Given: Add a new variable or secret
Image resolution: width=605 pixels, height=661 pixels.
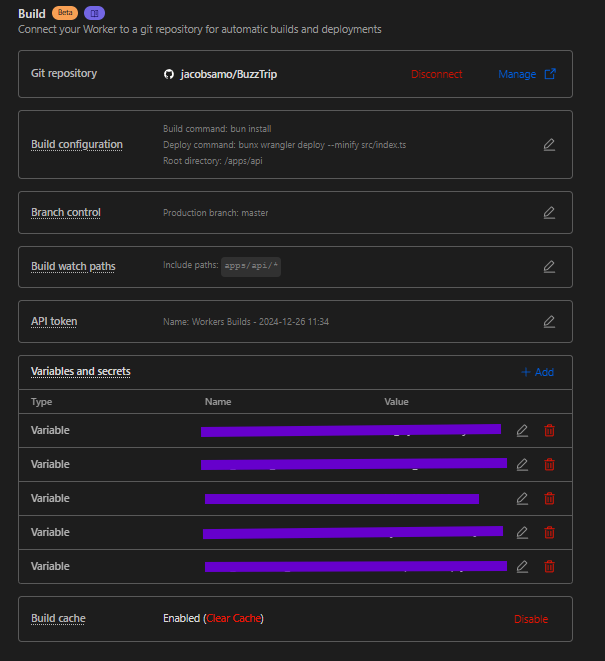Looking at the screenshot, I should pyautogui.click(x=537, y=372).
